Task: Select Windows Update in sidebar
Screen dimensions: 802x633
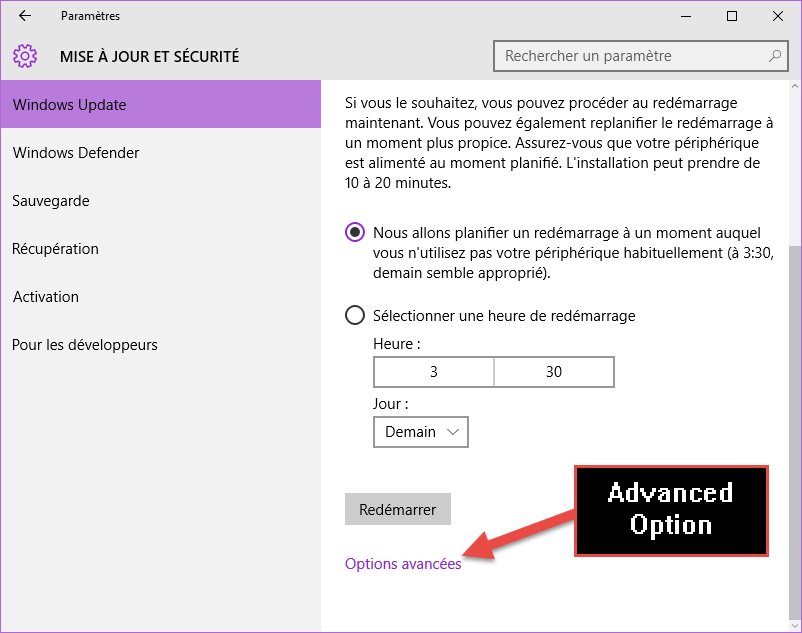Action: (x=161, y=104)
